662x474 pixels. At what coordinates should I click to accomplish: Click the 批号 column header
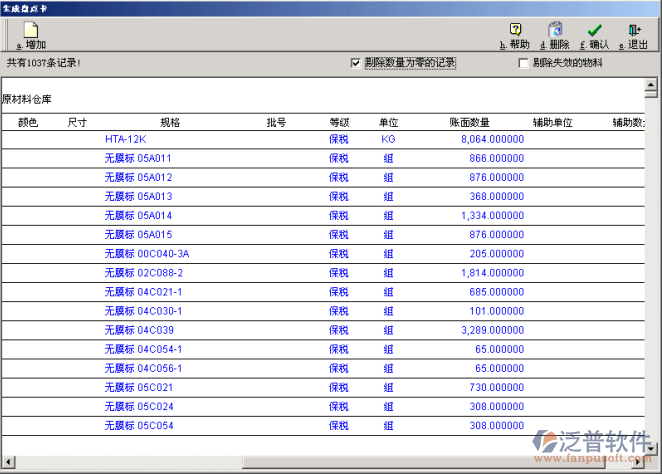coord(276,122)
